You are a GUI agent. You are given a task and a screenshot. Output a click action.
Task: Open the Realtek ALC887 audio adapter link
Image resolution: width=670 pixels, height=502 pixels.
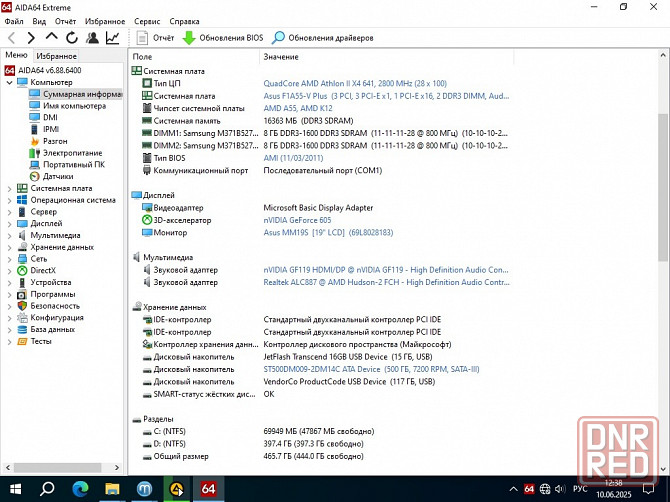[386, 282]
